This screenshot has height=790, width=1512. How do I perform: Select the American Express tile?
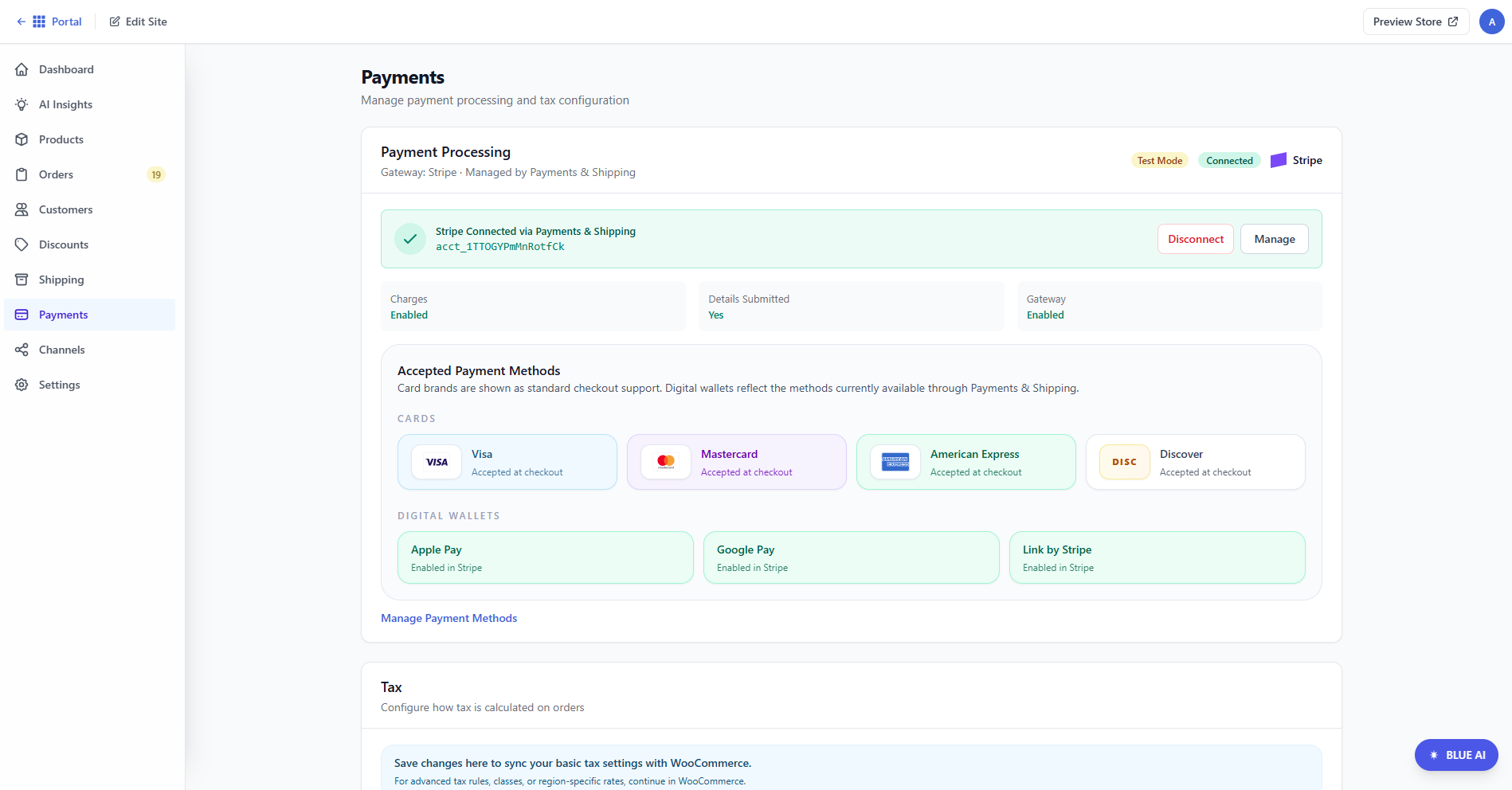click(x=966, y=462)
